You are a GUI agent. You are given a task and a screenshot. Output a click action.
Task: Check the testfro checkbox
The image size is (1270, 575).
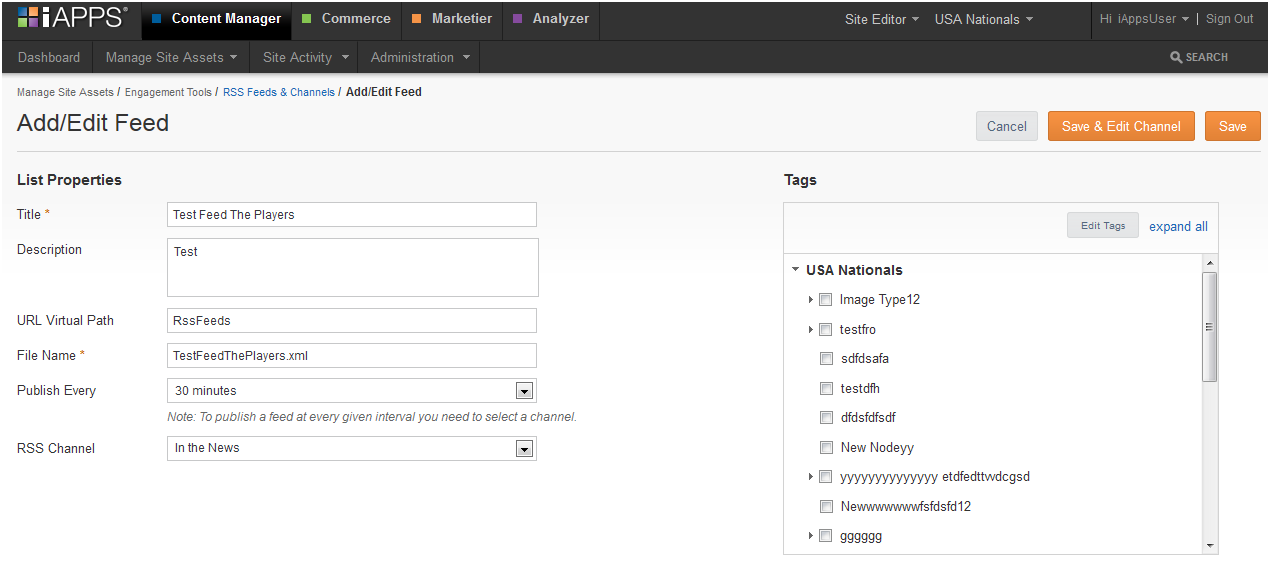[x=826, y=329]
